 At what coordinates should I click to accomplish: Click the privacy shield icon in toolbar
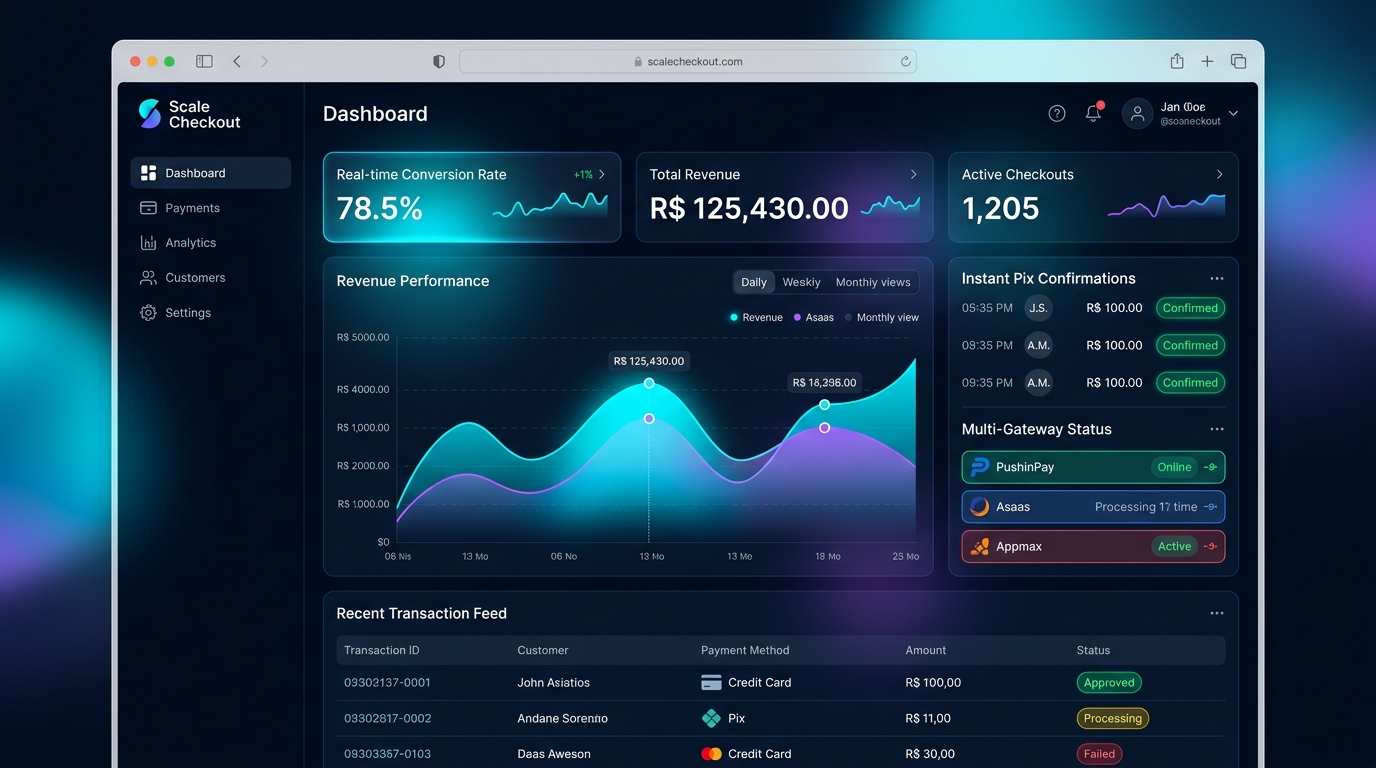pyautogui.click(x=438, y=61)
